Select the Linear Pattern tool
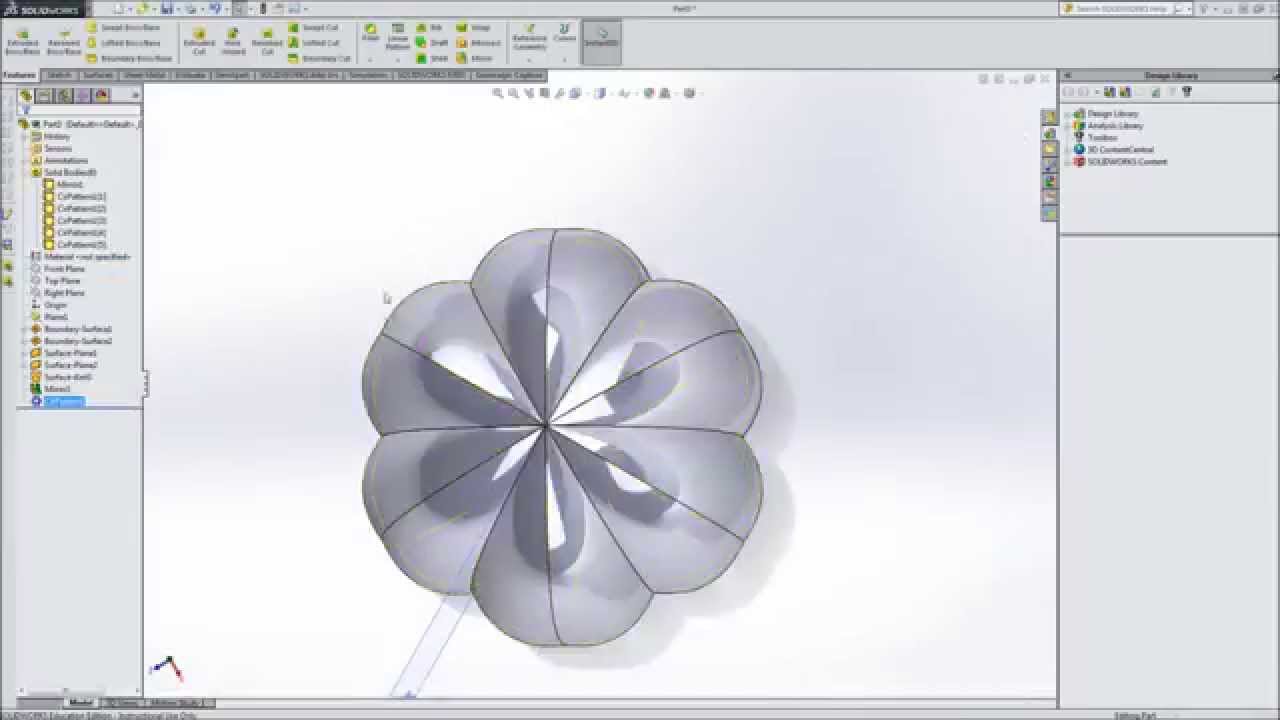Screen dimensions: 1280x720 (x=398, y=37)
